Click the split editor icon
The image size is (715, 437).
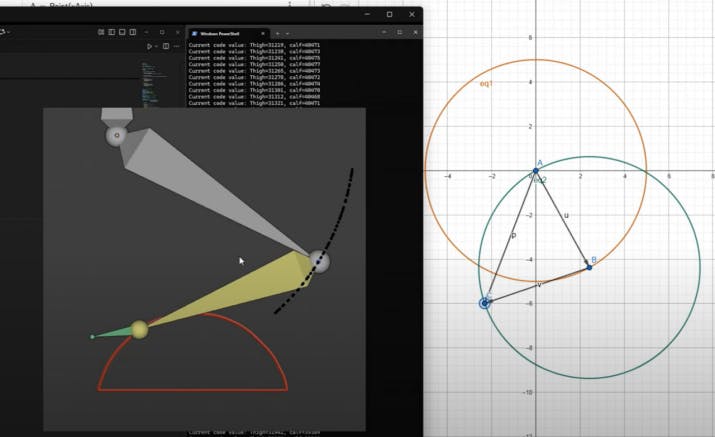click(166, 46)
